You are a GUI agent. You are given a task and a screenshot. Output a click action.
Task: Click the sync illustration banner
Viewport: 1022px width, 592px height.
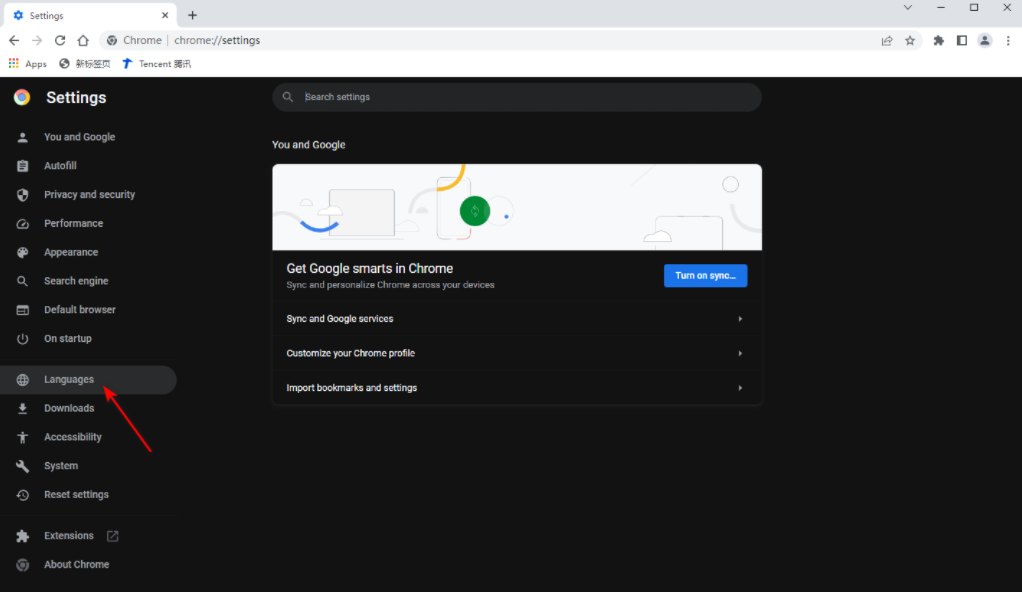517,207
